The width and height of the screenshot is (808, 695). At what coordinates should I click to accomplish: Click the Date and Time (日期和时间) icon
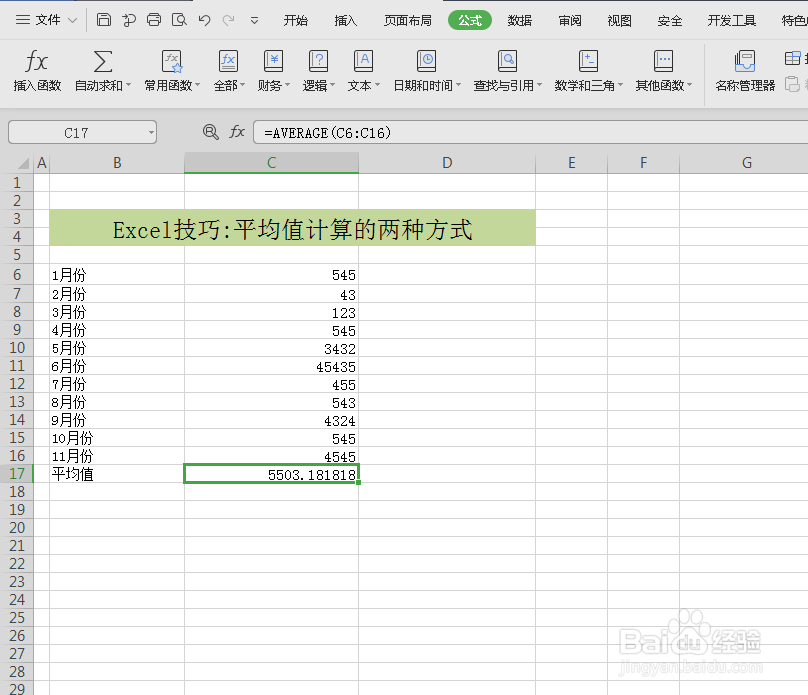pos(425,68)
